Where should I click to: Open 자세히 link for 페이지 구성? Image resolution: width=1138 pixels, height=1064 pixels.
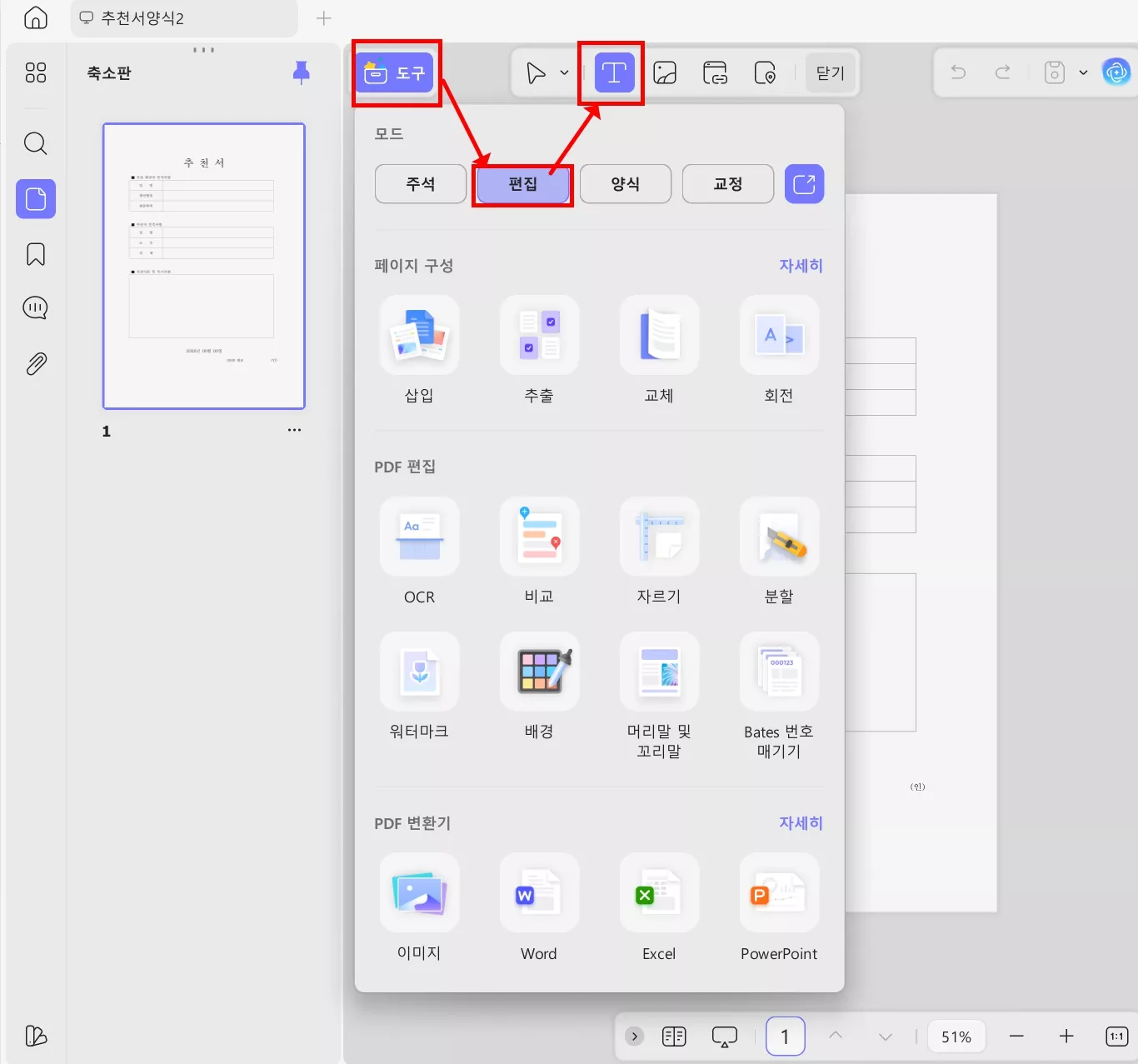pyautogui.click(x=801, y=266)
